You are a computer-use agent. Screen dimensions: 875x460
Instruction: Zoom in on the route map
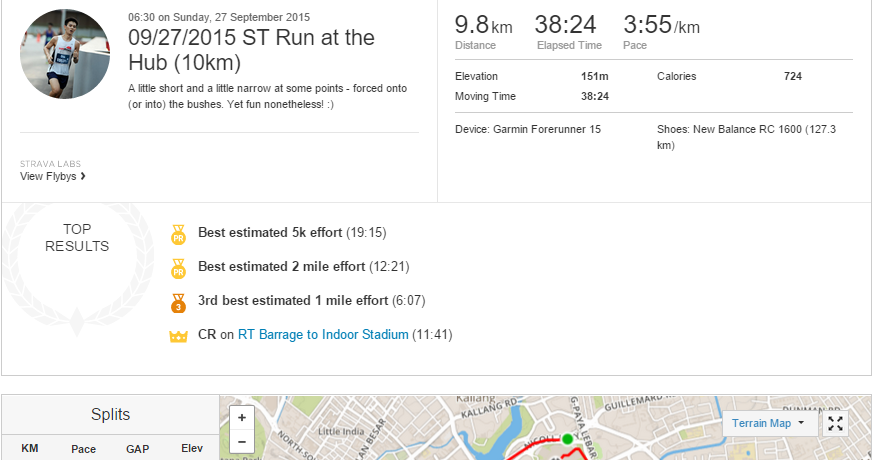point(242,418)
